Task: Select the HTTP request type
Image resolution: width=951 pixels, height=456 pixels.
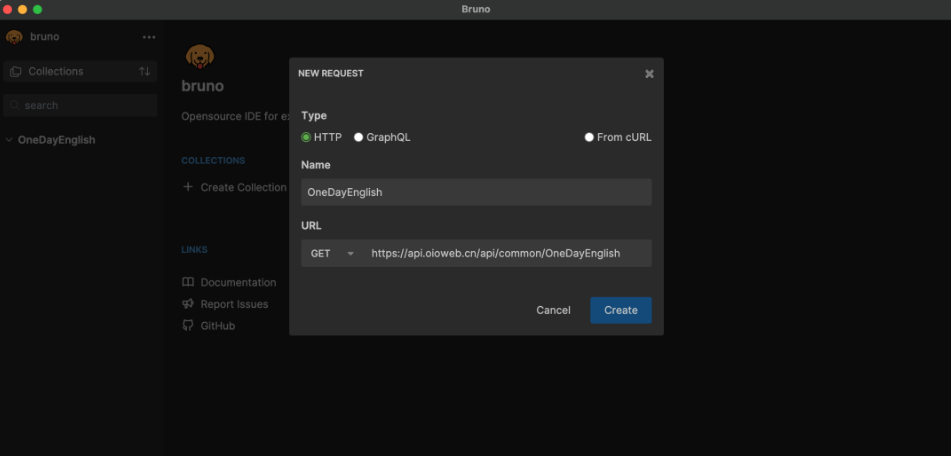Action: [x=306, y=137]
